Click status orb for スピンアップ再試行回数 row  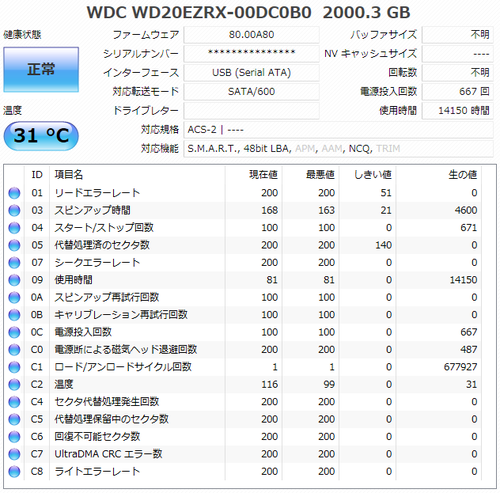tap(14, 297)
